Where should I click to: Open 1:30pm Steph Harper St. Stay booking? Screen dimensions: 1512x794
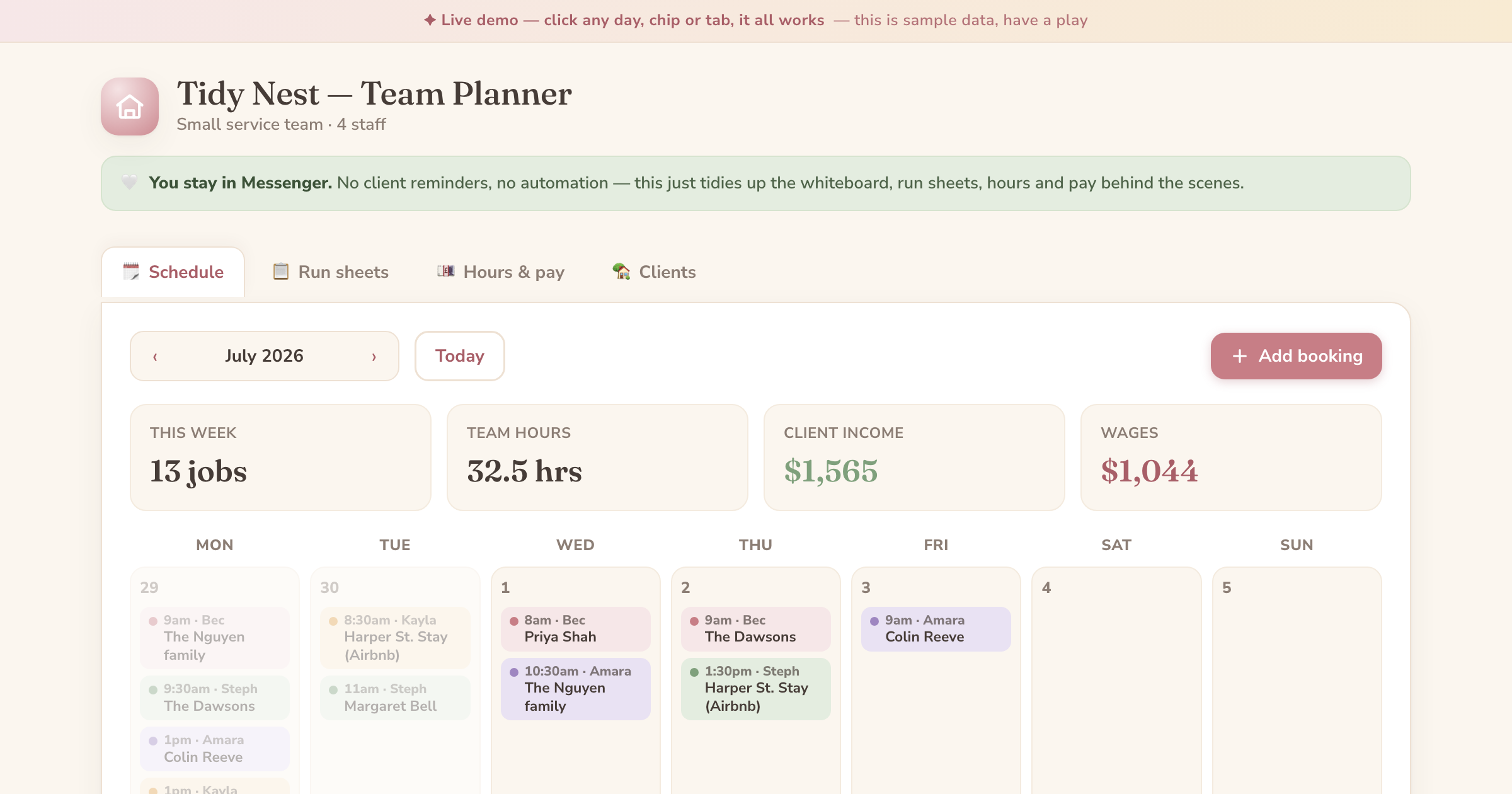(756, 689)
